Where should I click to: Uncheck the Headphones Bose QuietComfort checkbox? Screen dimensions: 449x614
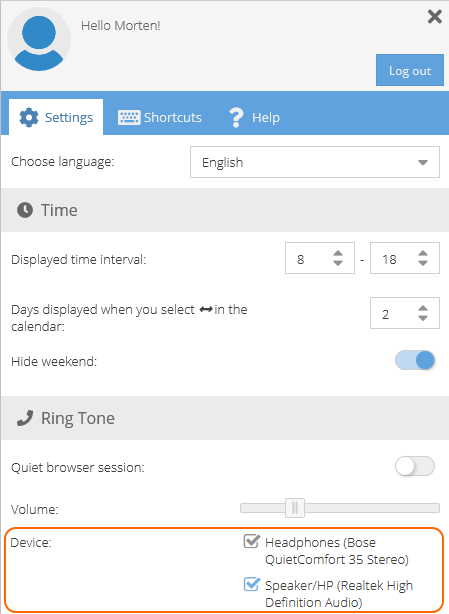click(x=251, y=542)
